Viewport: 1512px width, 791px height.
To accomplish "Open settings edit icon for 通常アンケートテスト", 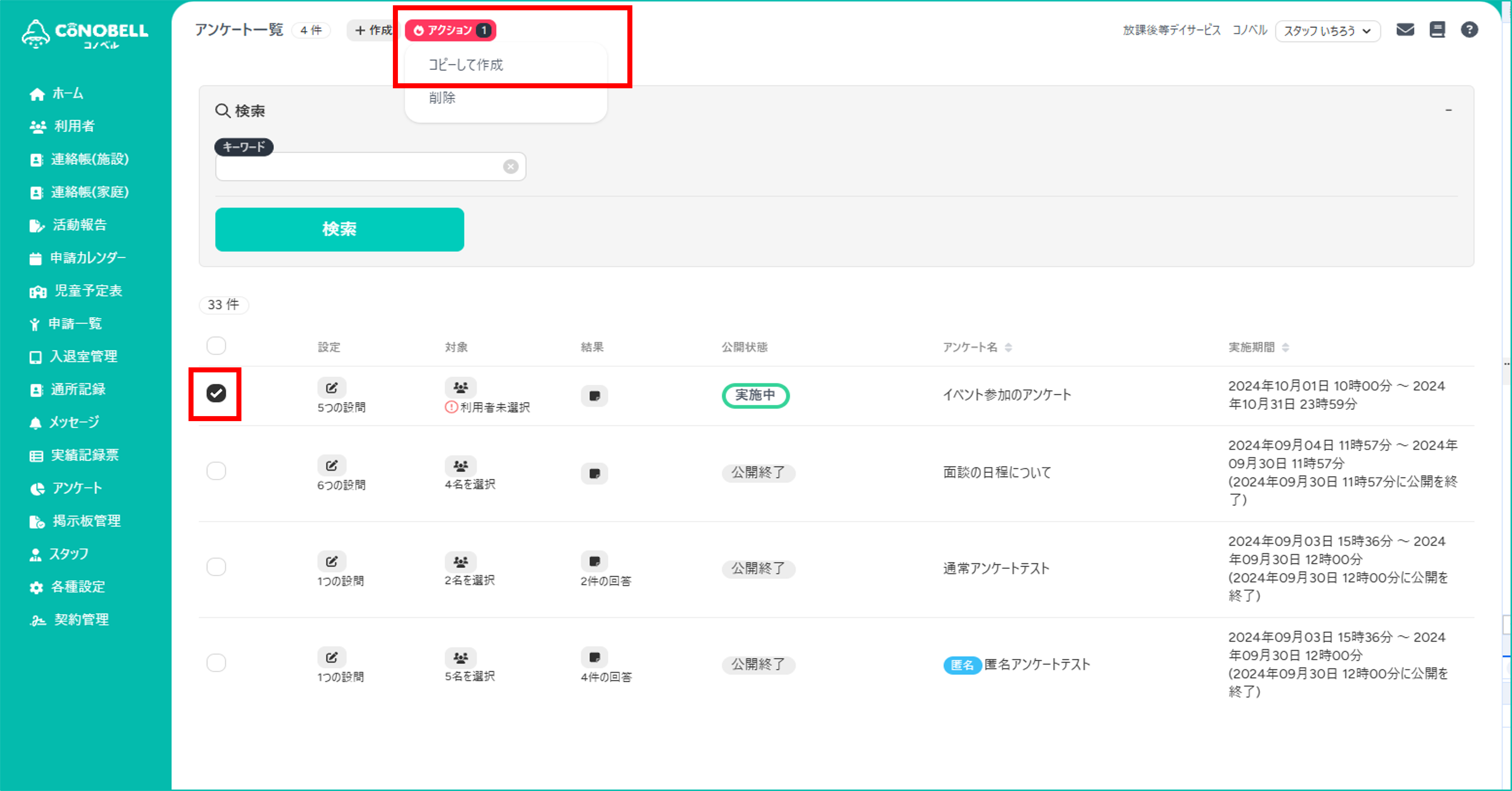I will click(332, 561).
